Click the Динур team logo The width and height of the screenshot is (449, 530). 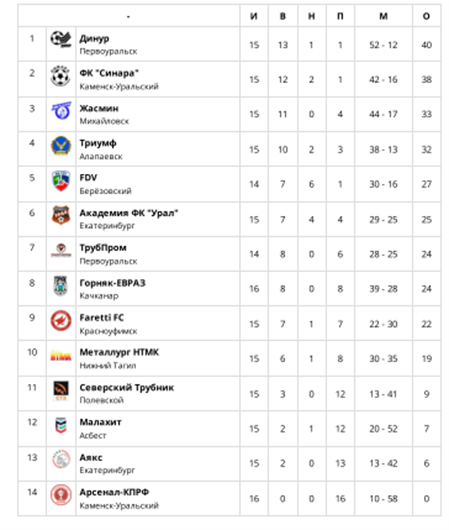[x=61, y=39]
